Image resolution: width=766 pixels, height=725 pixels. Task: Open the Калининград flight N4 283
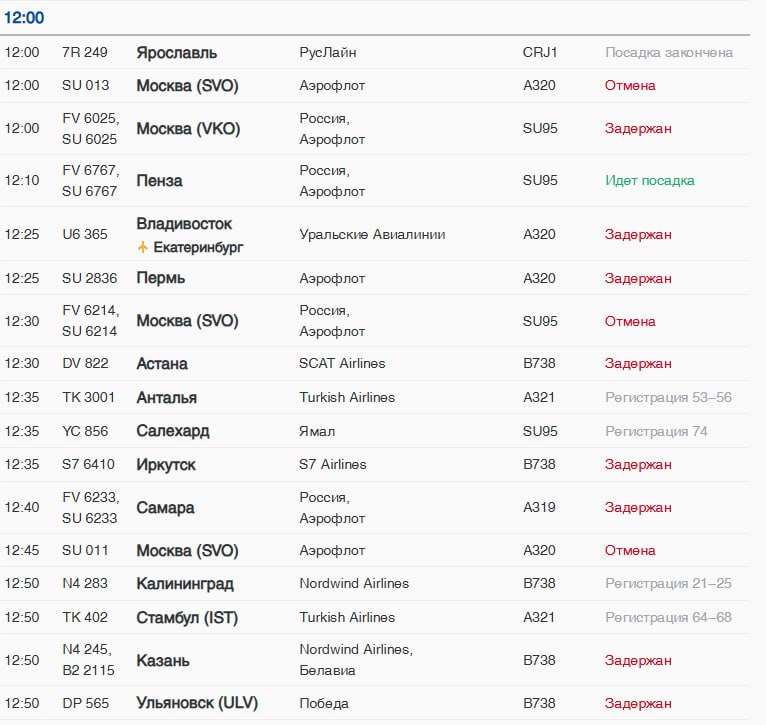pos(375,583)
